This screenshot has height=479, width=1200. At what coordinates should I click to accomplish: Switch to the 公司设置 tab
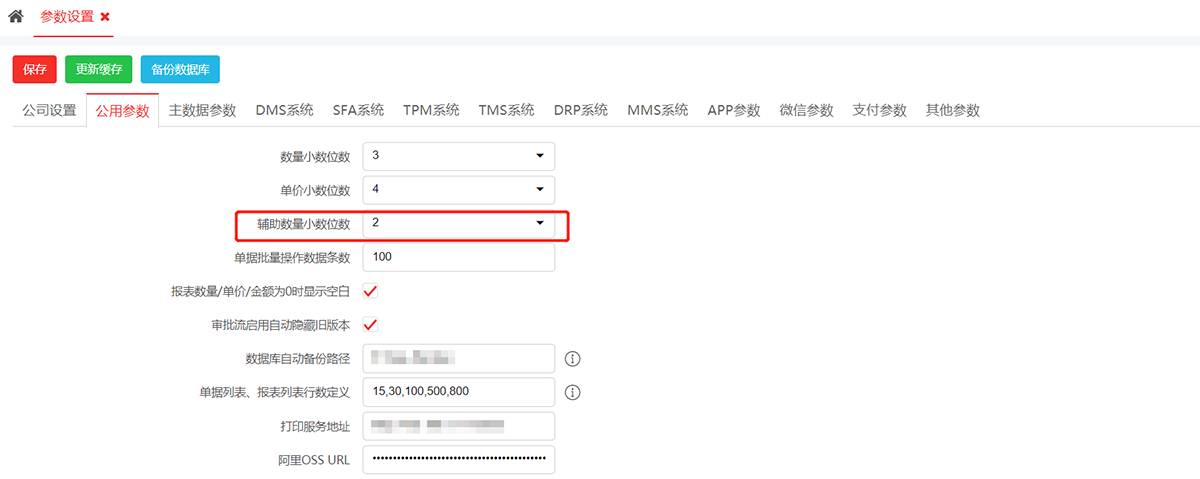49,111
